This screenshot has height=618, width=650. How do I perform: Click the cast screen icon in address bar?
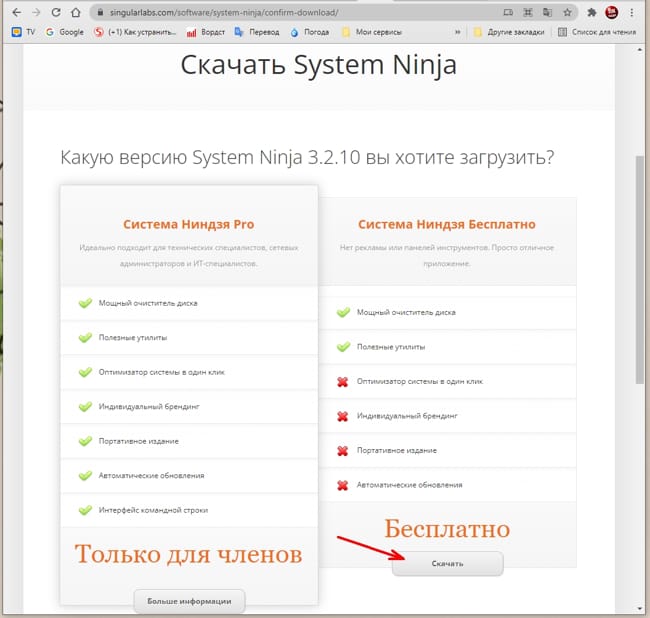point(508,12)
